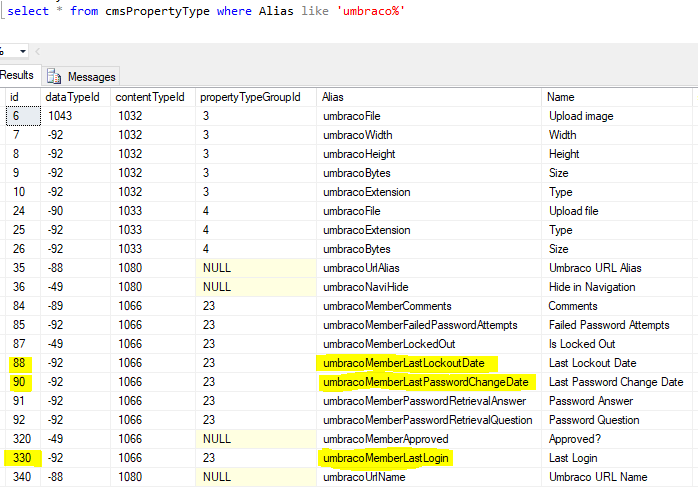Screen dimensions: 698x491
Task: Select the umbracoNaviHide cell
Action: coord(429,287)
